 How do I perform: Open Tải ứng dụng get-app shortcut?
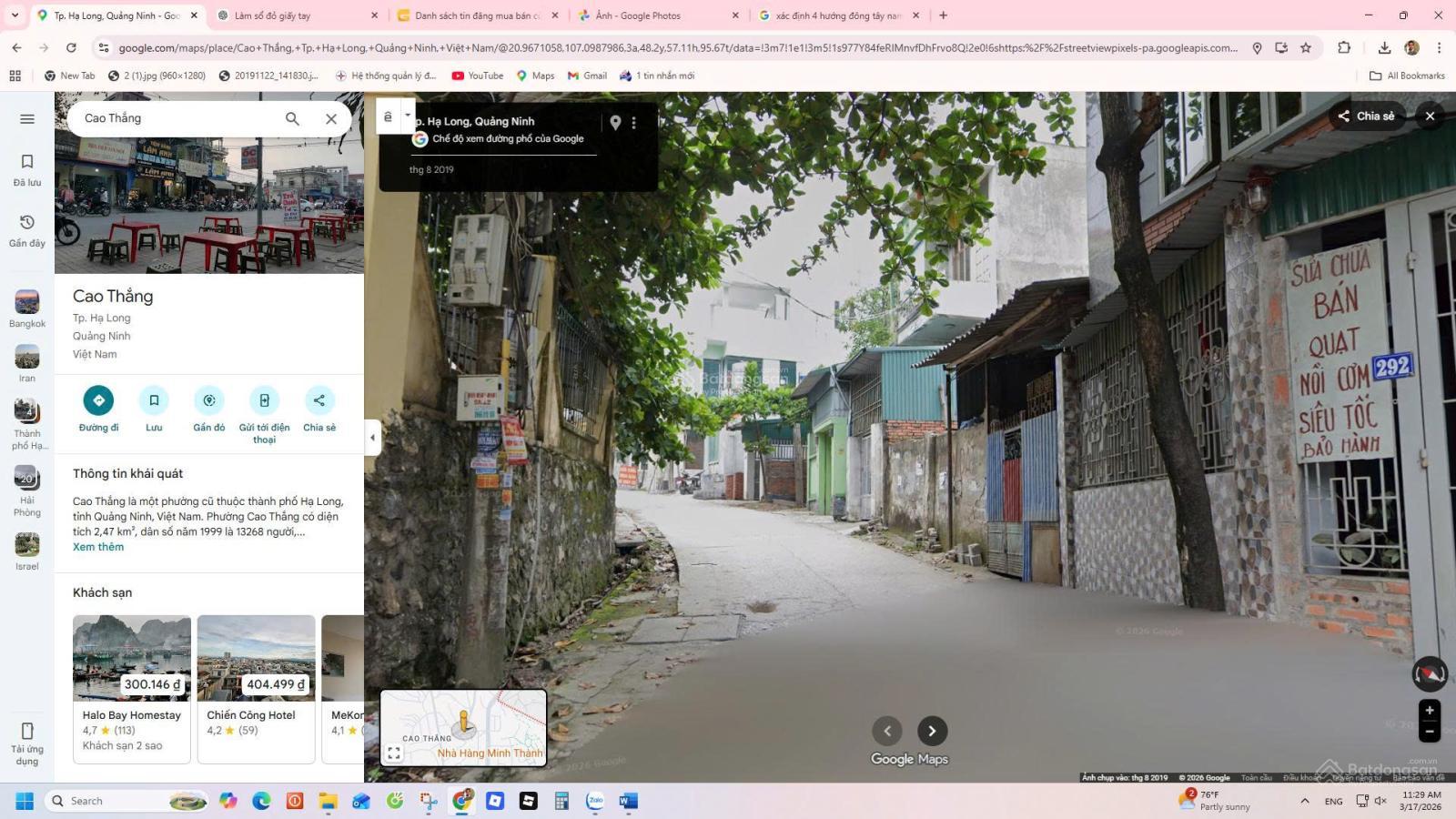coord(27,743)
